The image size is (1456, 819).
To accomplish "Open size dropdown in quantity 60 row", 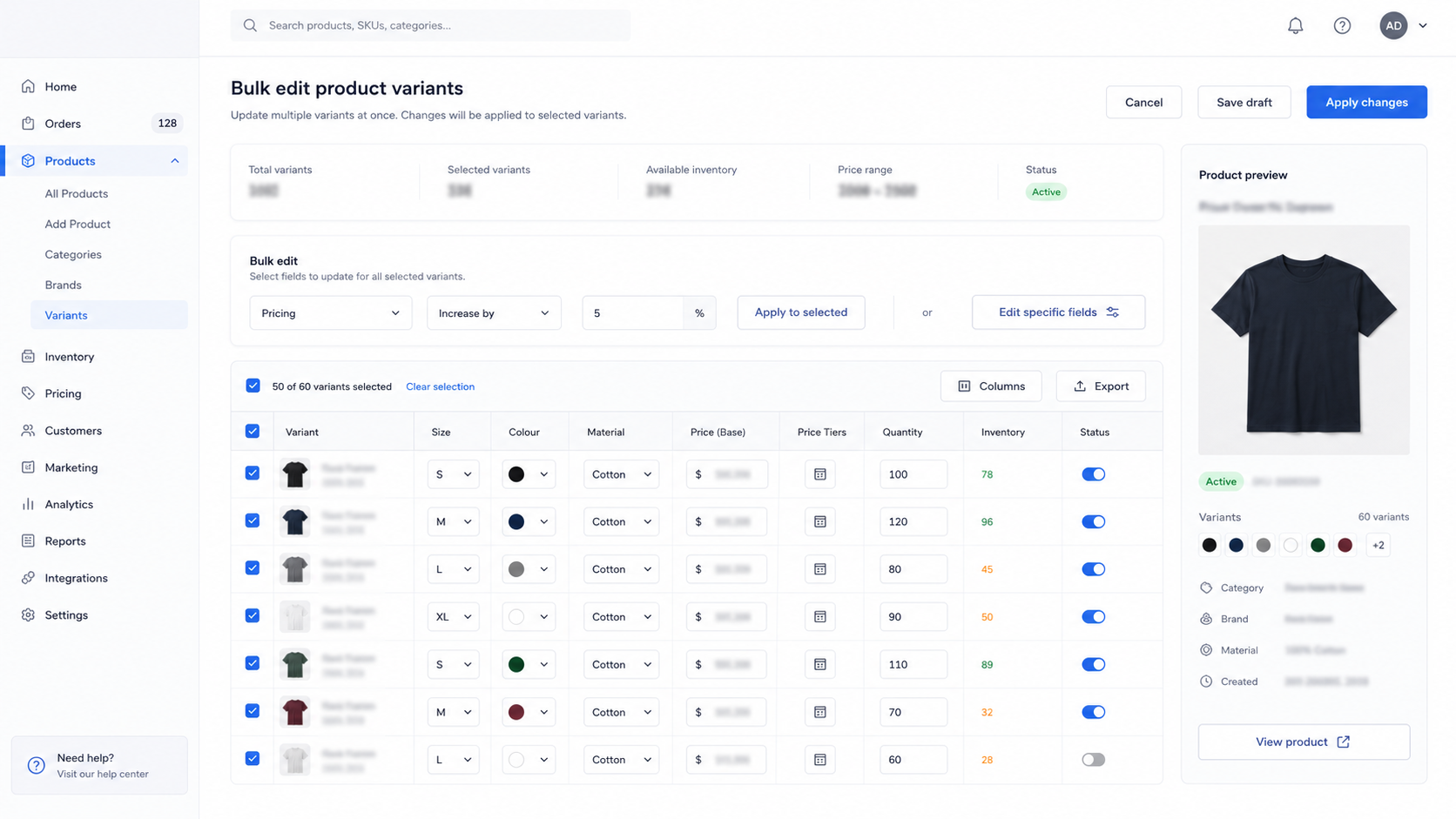I will [453, 760].
